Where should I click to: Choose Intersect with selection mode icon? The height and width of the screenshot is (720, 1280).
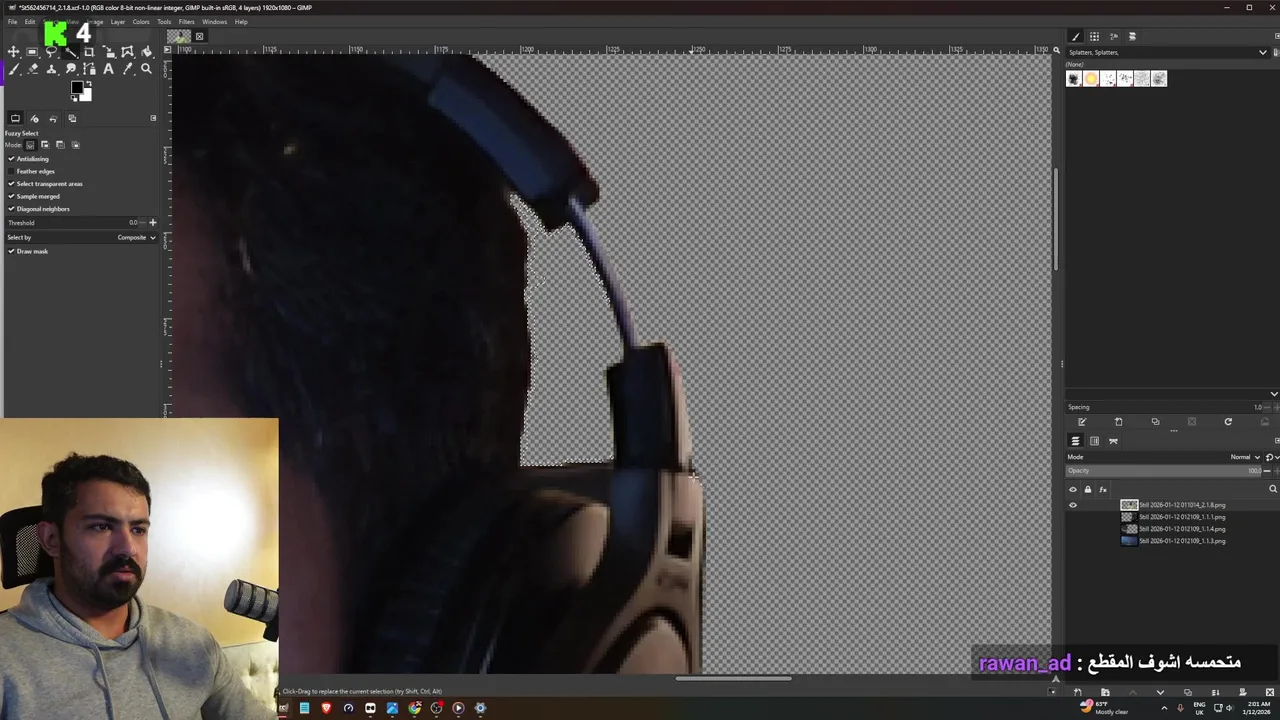pyautogui.click(x=75, y=145)
